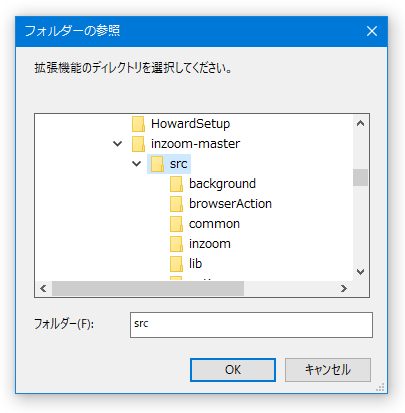Screen dimensions: 405x413
Task: Confirm selection with the OK button
Action: [x=233, y=370]
